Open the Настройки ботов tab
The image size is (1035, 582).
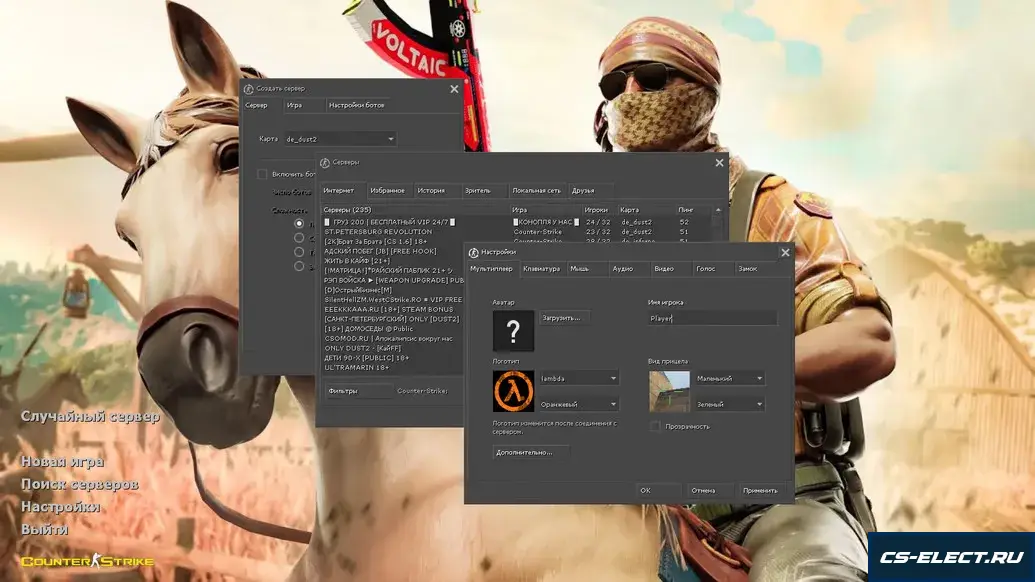[356, 105]
